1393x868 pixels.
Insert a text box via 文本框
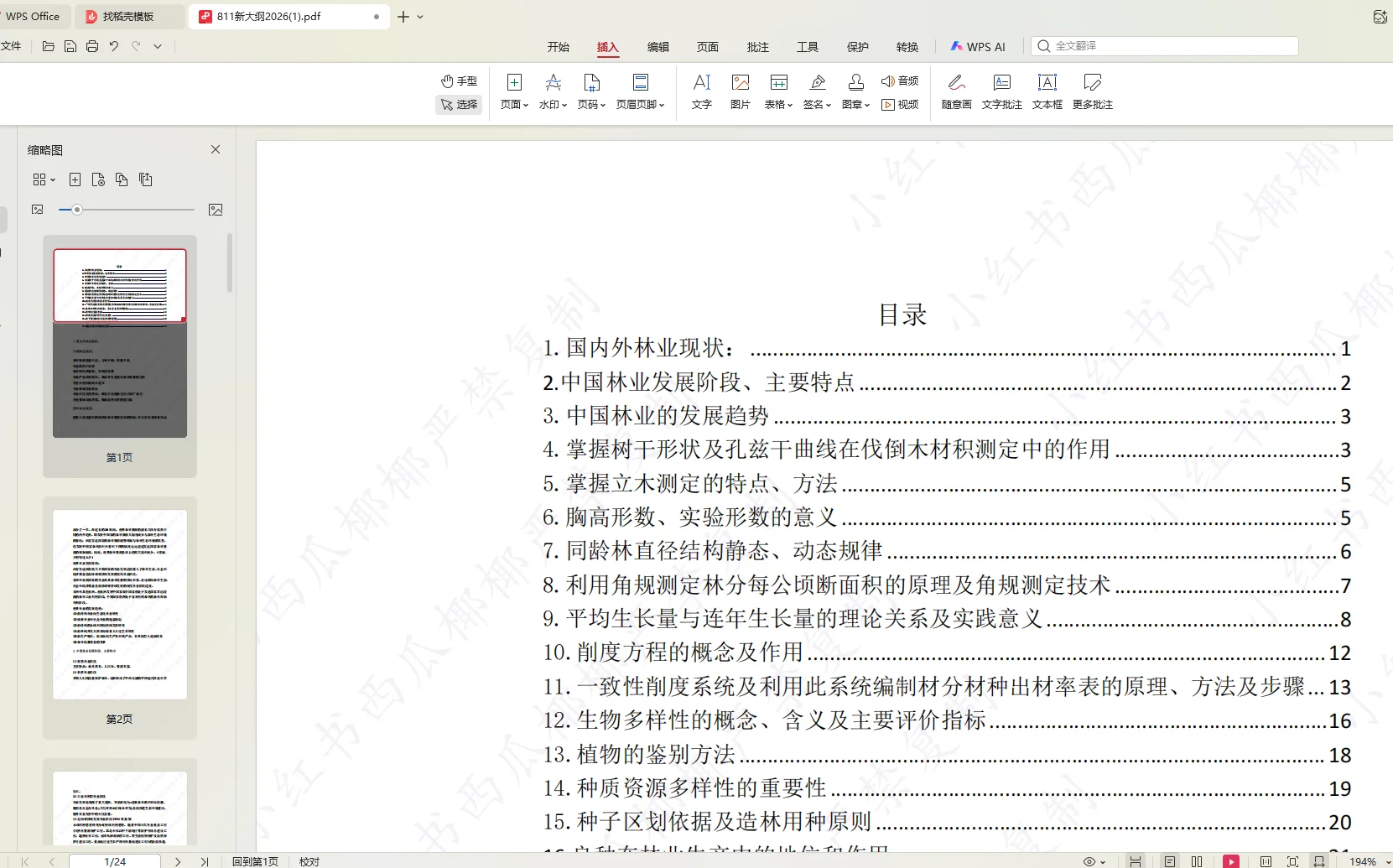click(1046, 91)
